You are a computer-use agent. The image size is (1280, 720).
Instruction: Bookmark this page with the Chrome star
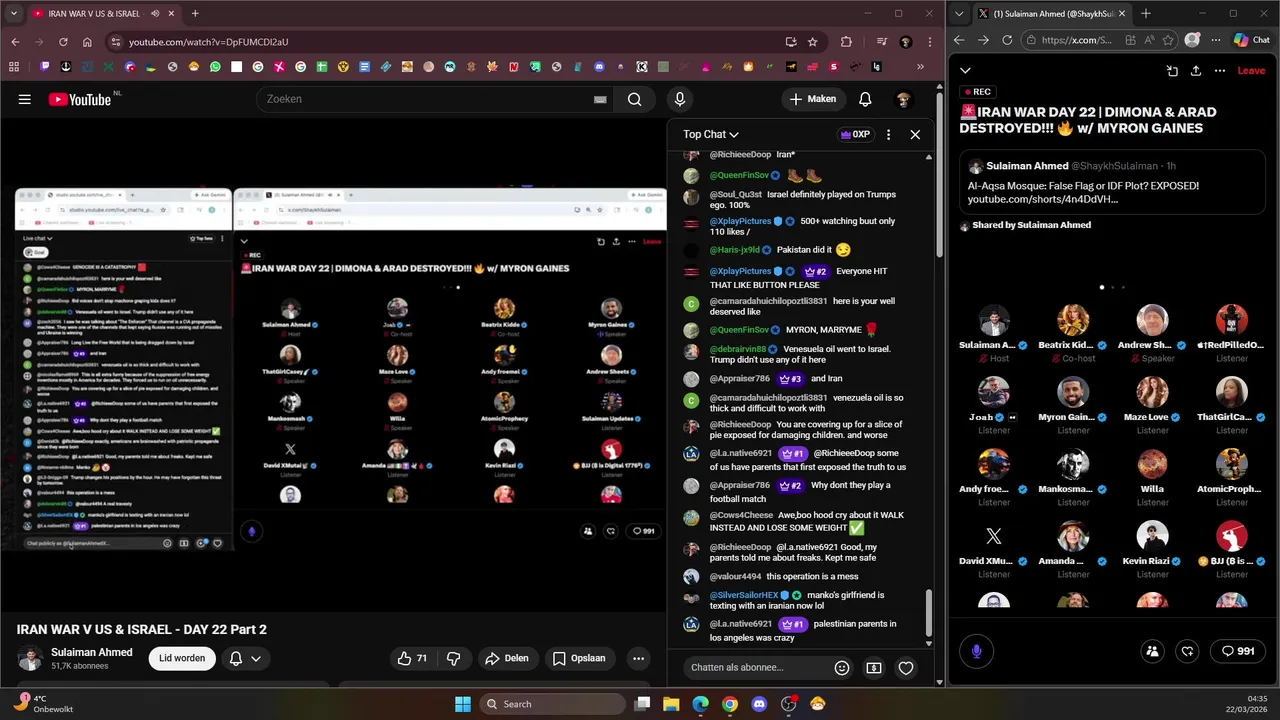(x=813, y=42)
